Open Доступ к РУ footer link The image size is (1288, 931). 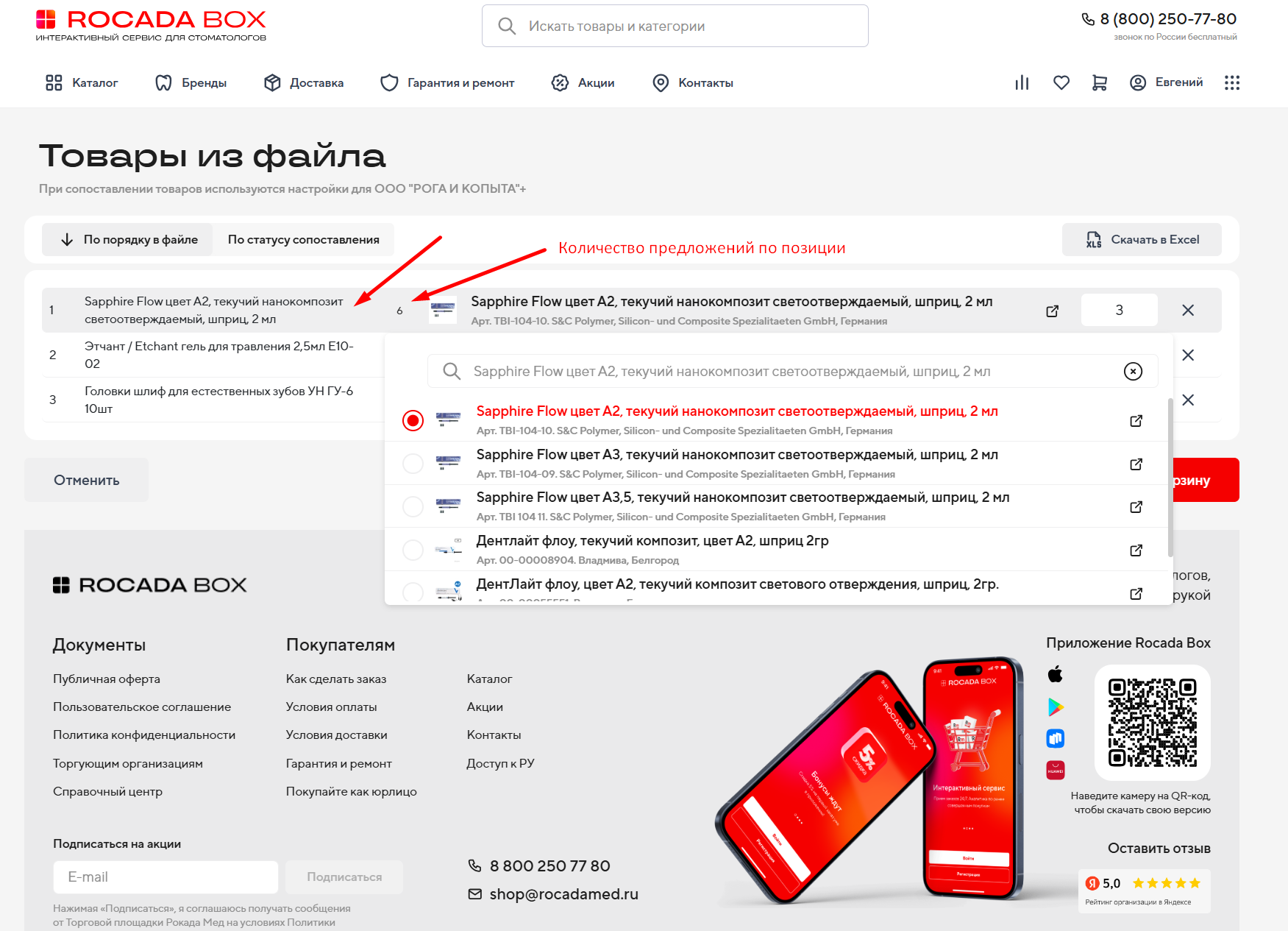click(500, 763)
